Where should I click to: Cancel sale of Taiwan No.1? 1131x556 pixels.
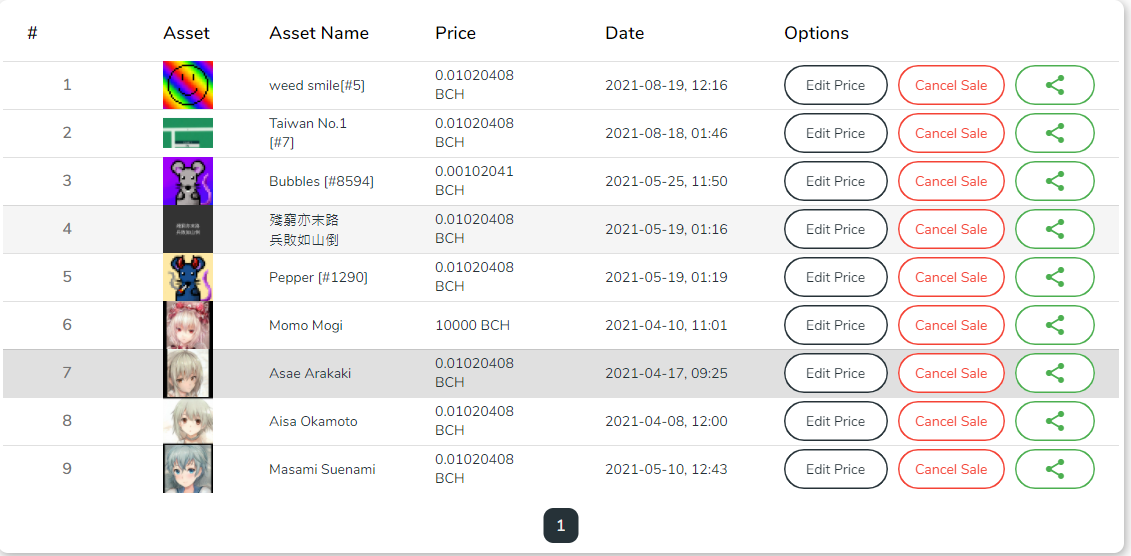click(x=951, y=133)
